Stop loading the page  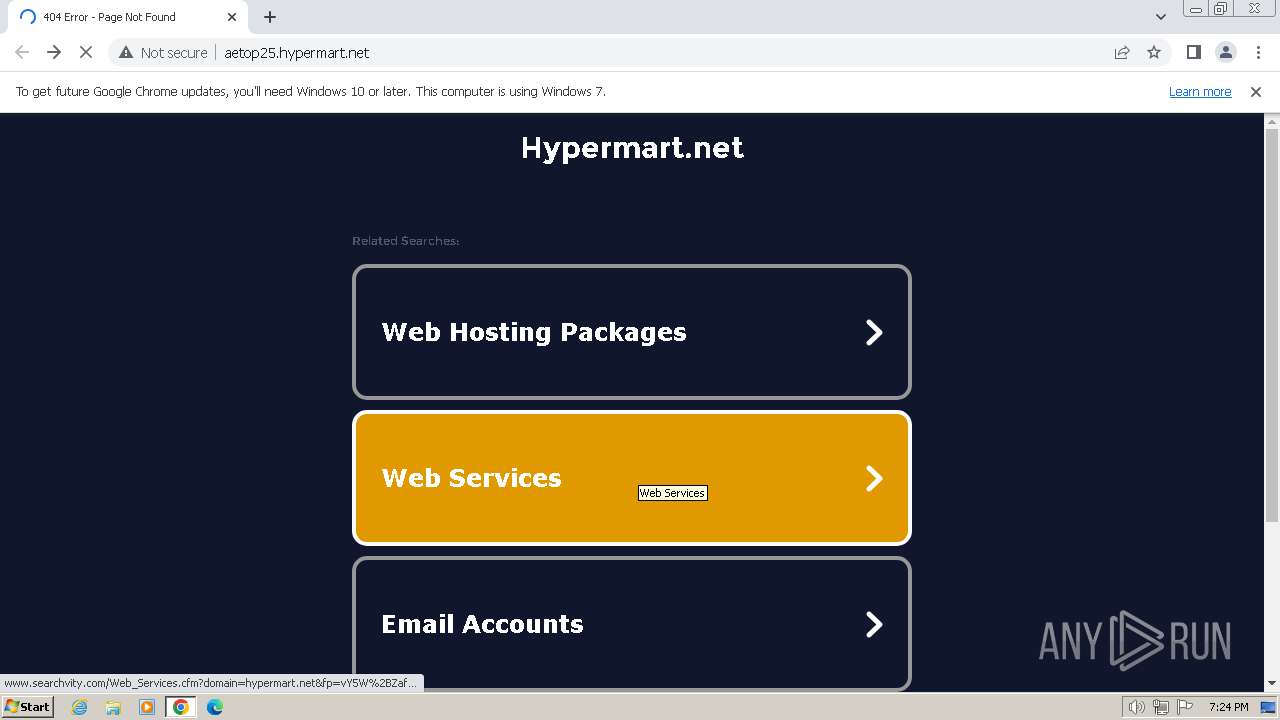[x=86, y=53]
